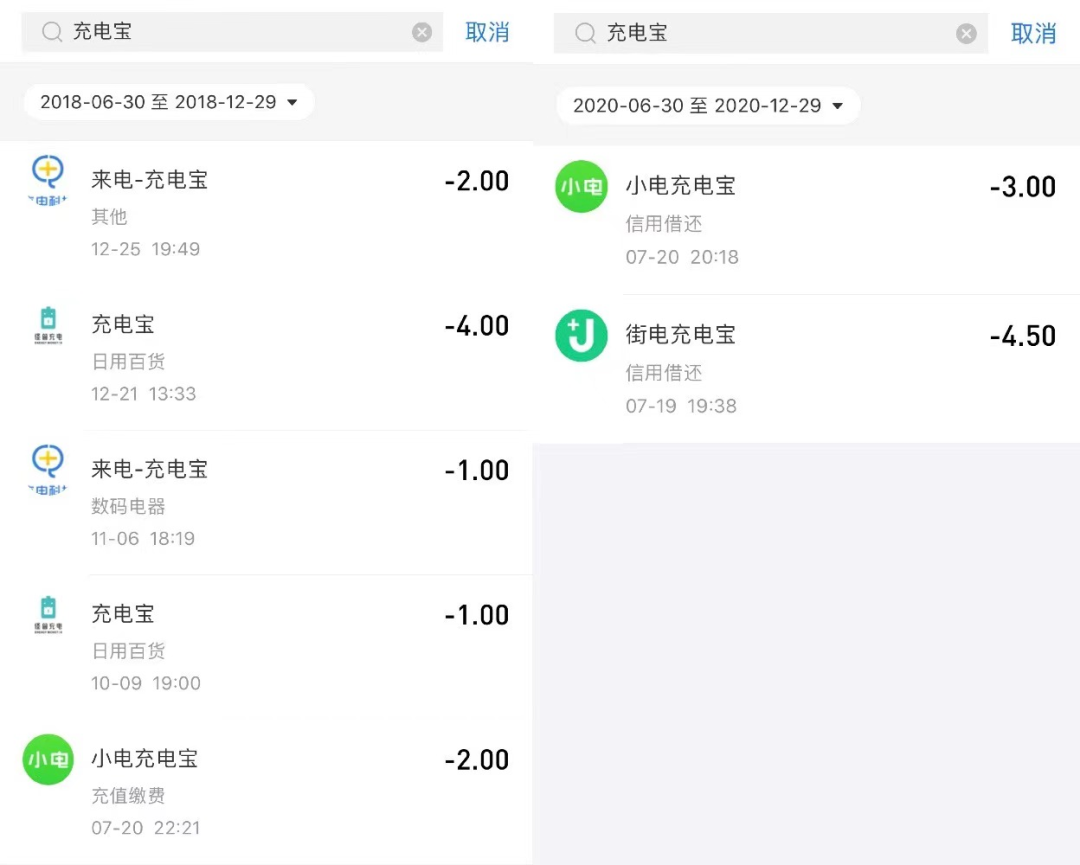The height and width of the screenshot is (865, 1080).
Task: Cancel the search in right panel
Action: [x=1033, y=34]
